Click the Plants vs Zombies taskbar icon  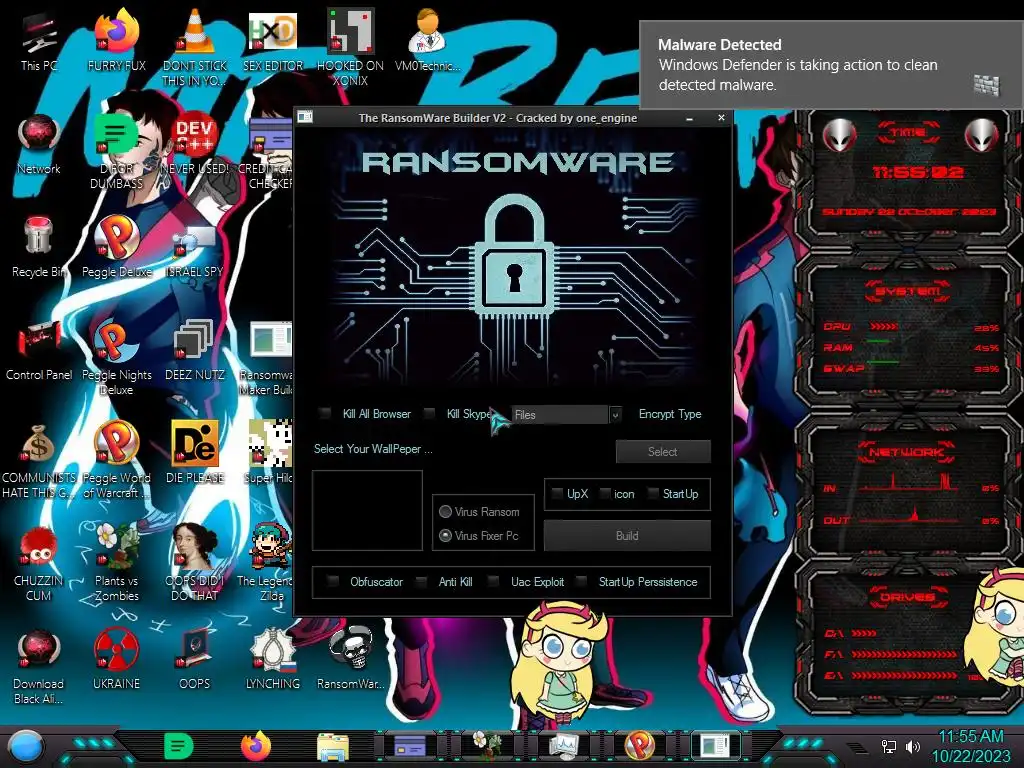[x=487, y=745]
